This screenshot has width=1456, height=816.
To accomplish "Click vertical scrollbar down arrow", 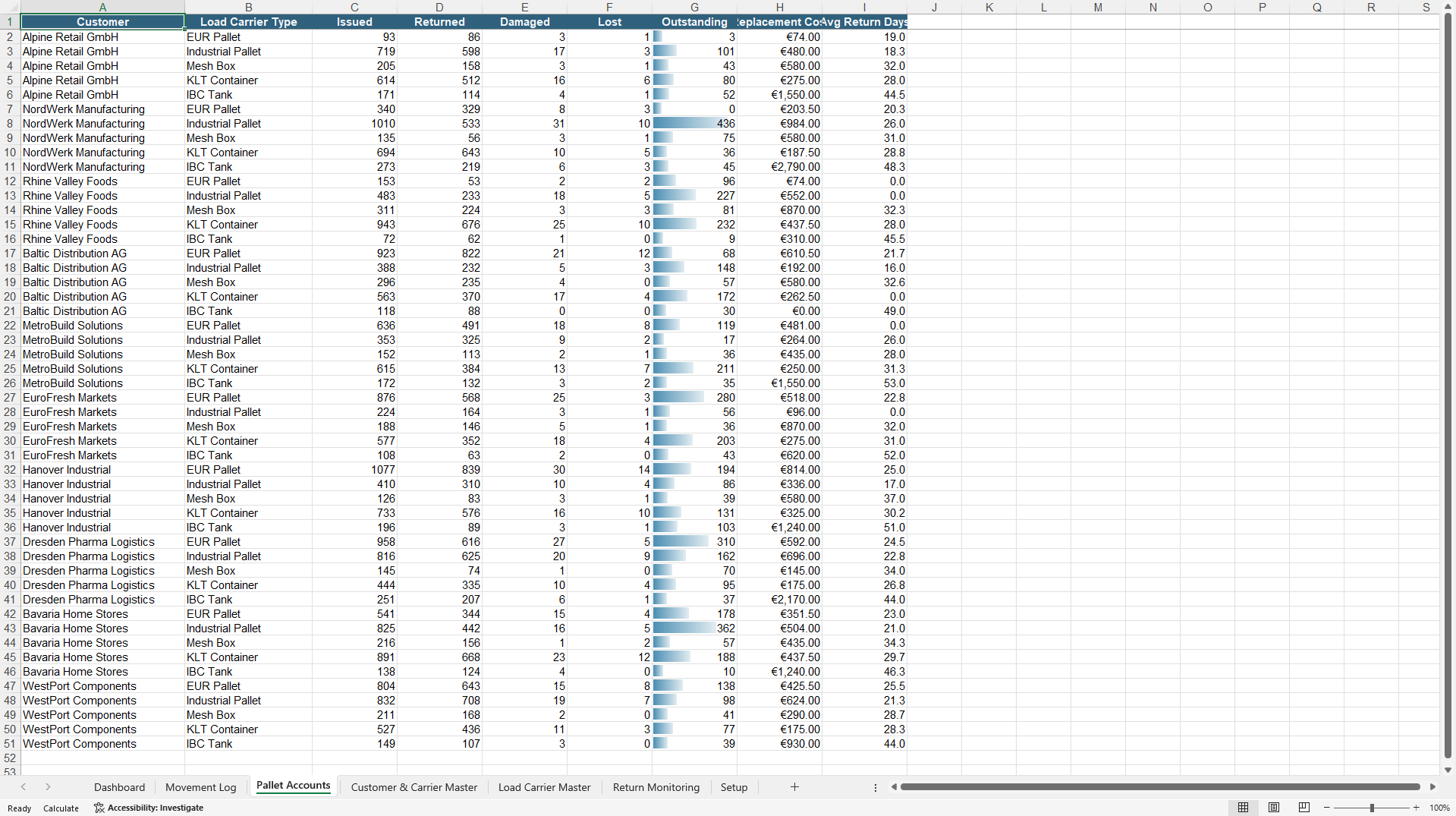I will [x=1448, y=770].
